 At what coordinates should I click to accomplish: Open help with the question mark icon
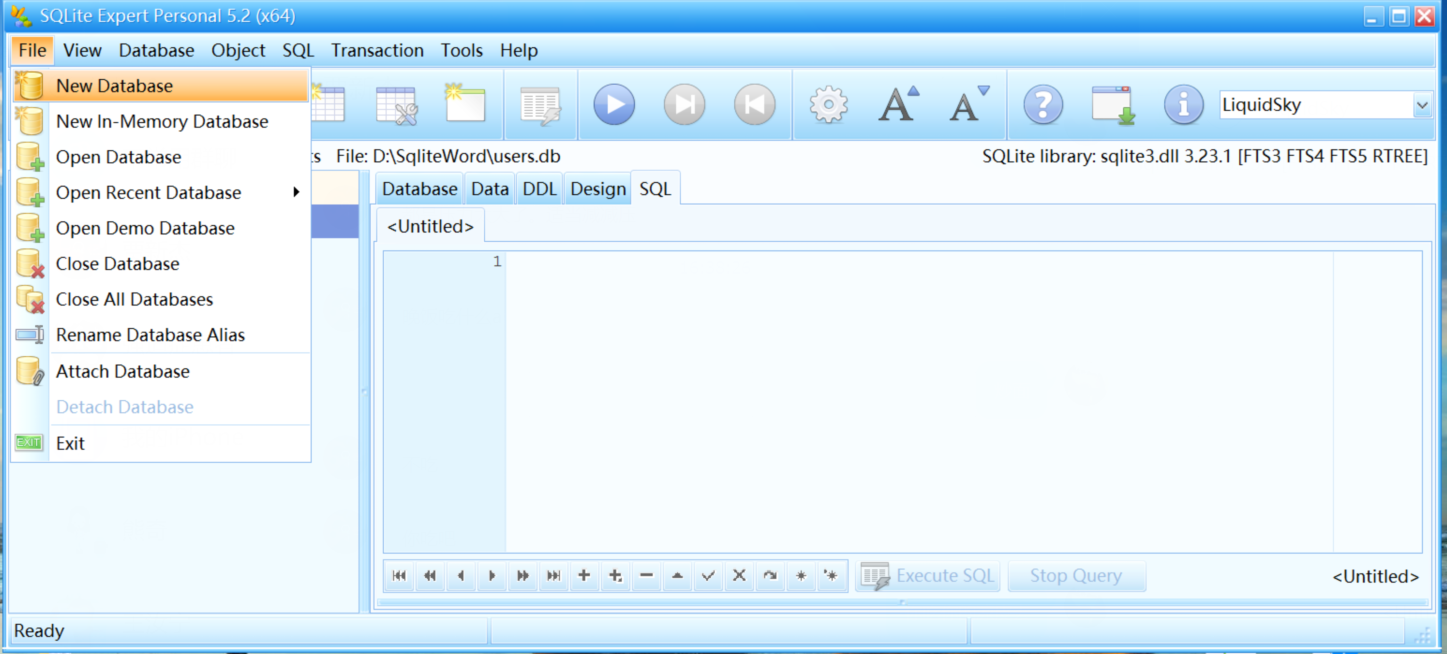coord(1043,104)
